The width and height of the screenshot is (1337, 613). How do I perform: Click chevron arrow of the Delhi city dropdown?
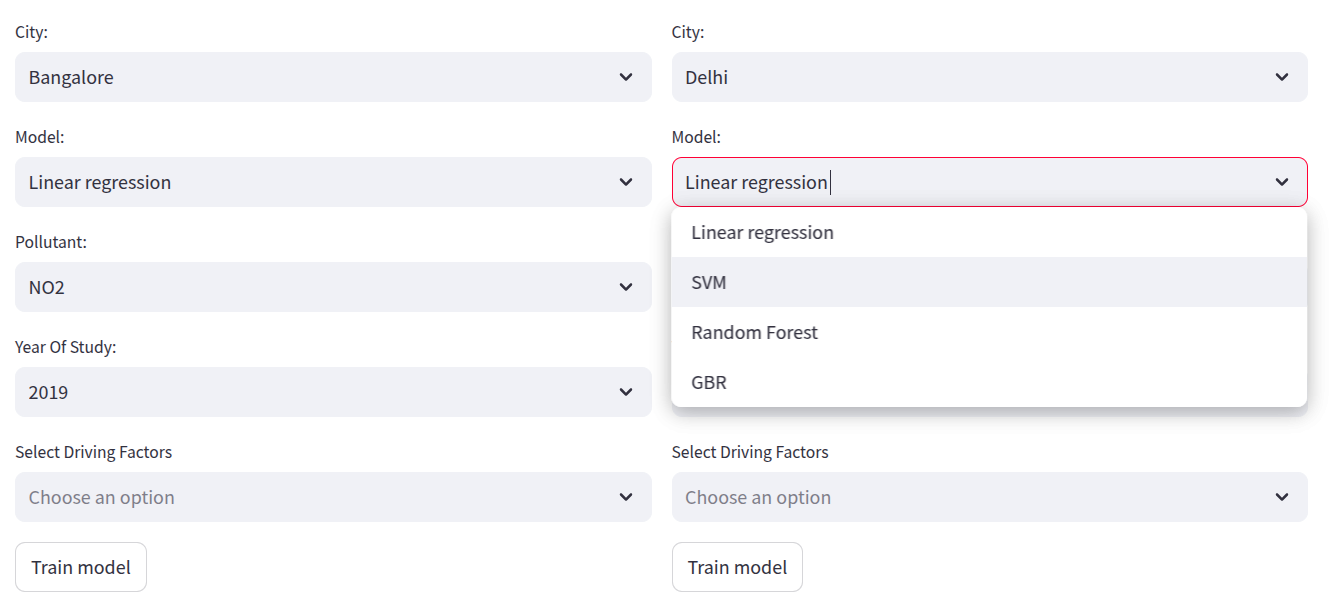click(1282, 77)
